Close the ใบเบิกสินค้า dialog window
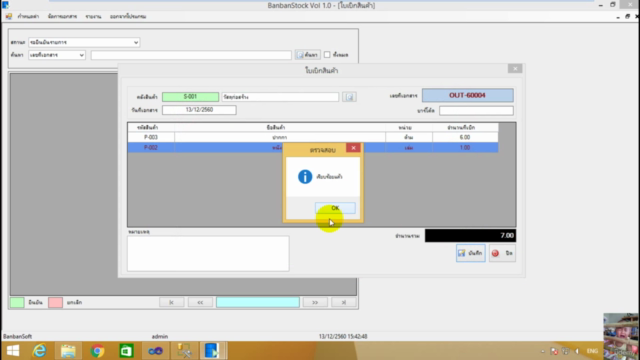 tap(515, 69)
